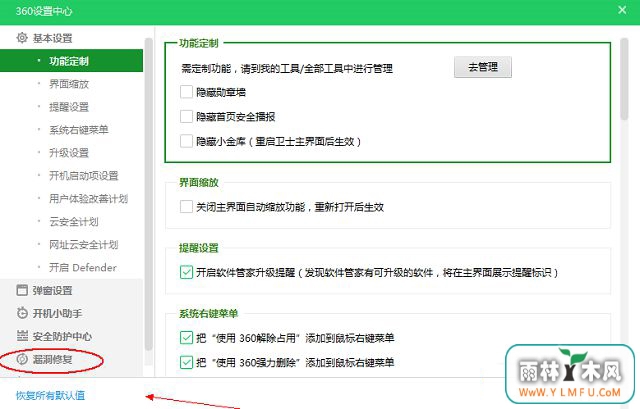
Task: Tick the 隐藏小金库 checkbox
Action: (186, 141)
